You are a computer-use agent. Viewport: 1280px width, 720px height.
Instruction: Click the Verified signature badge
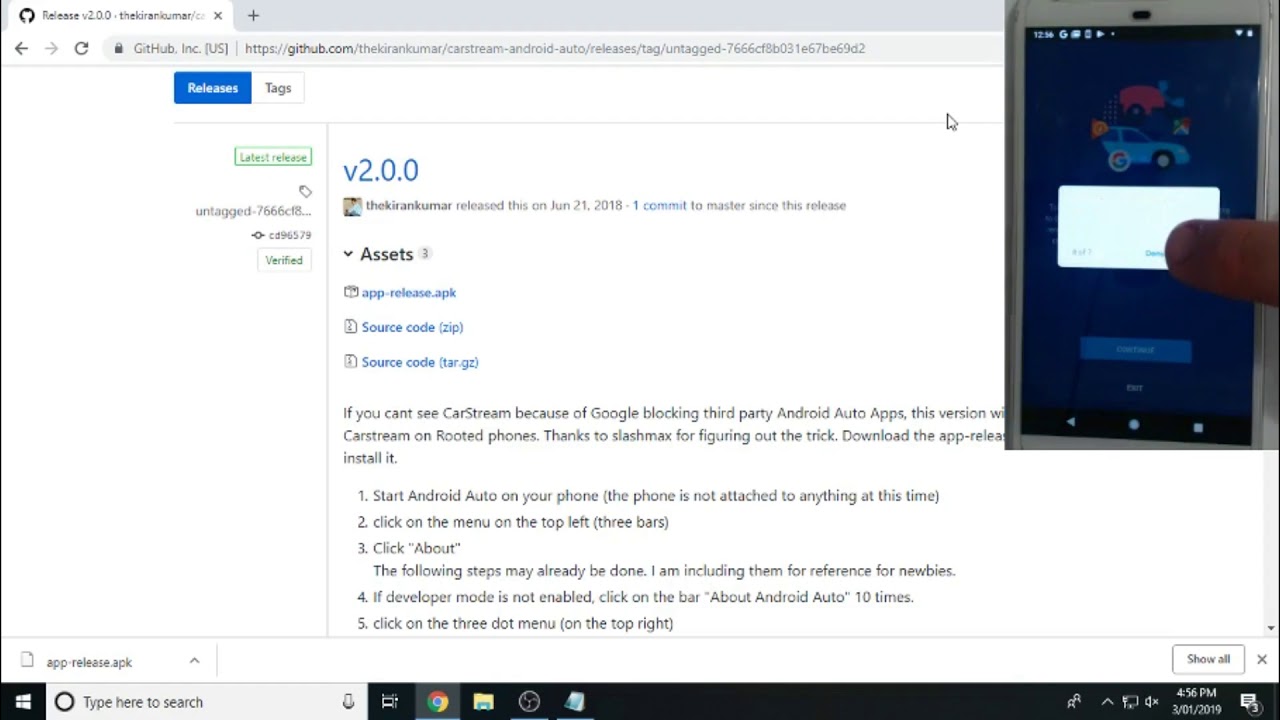click(x=284, y=260)
